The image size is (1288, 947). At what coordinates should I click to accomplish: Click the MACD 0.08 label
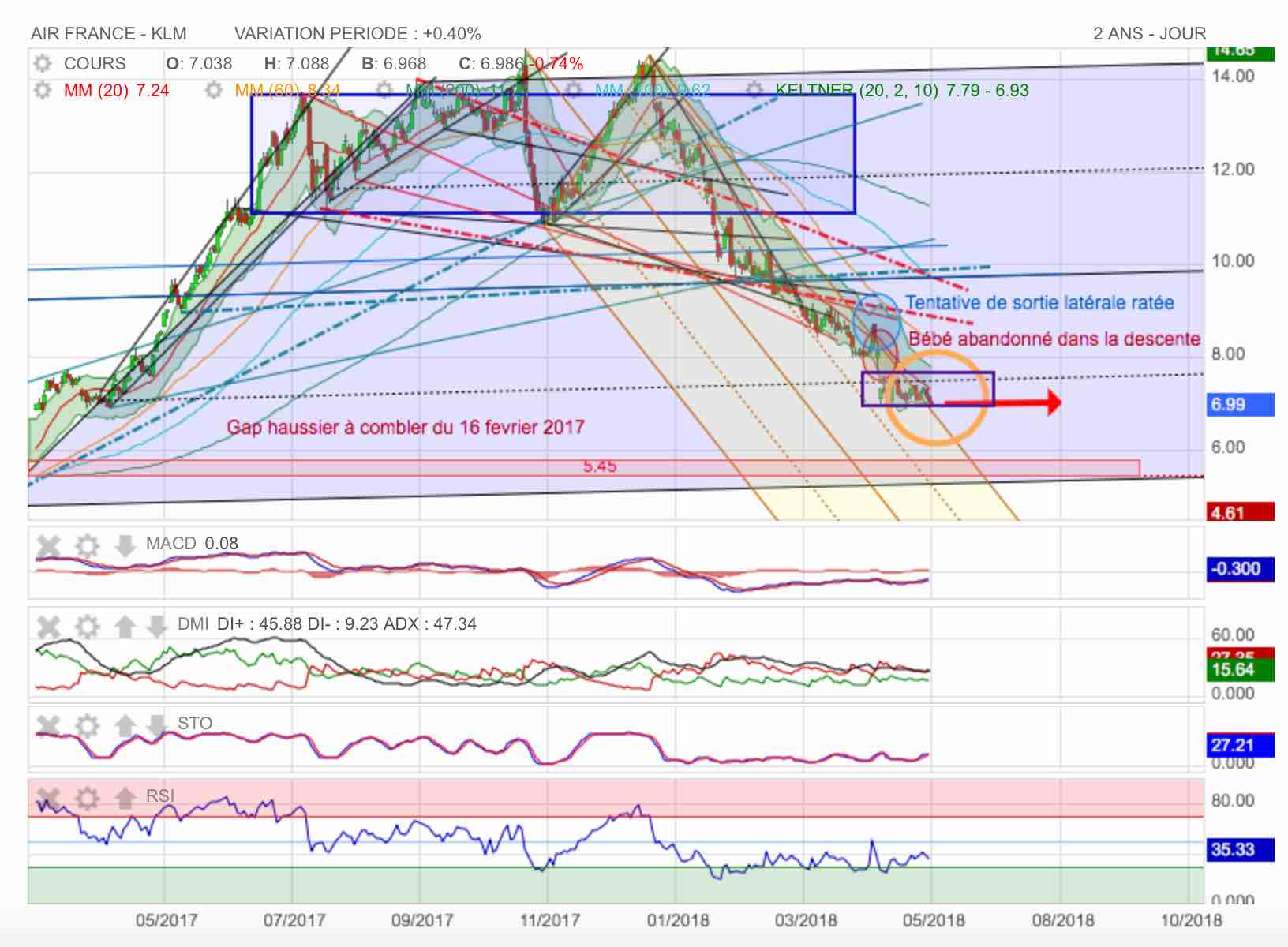192,544
